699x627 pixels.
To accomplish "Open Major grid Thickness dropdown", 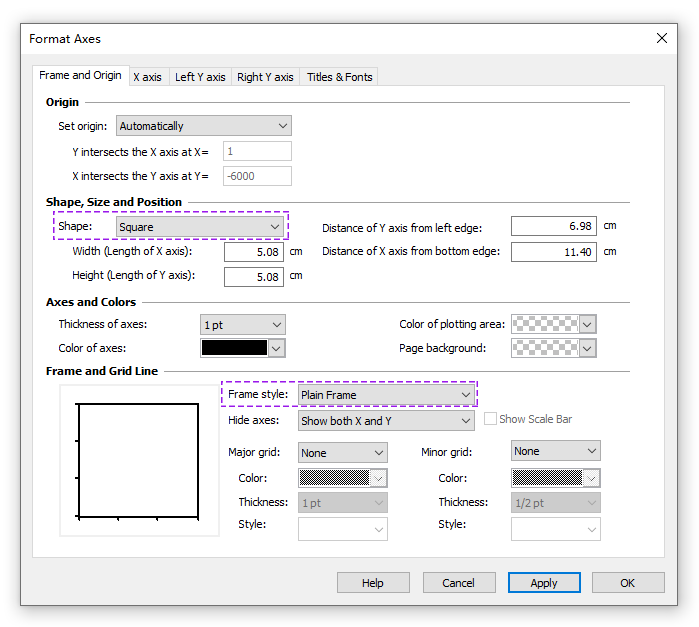I will click(x=342, y=503).
